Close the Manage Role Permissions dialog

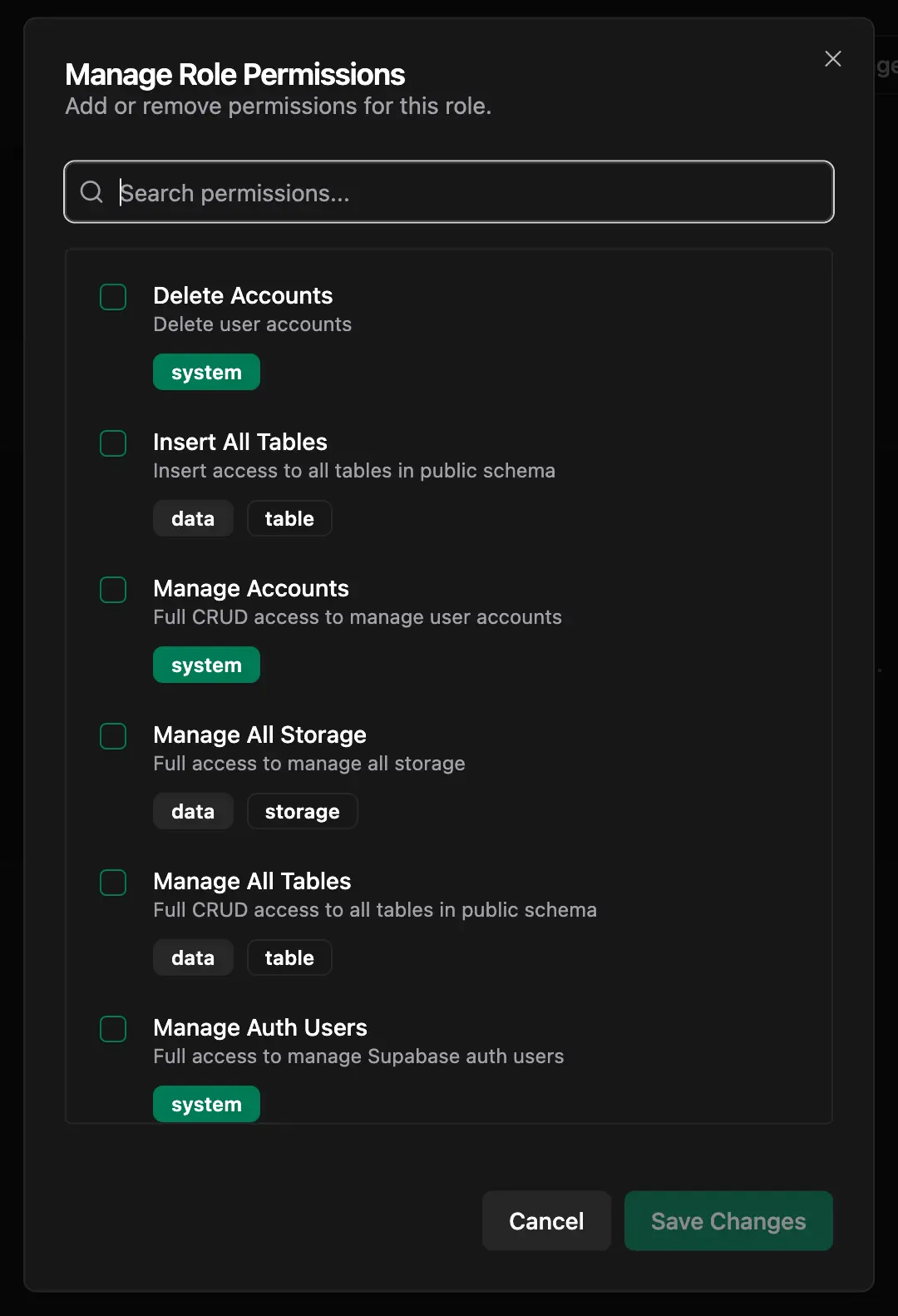[832, 58]
